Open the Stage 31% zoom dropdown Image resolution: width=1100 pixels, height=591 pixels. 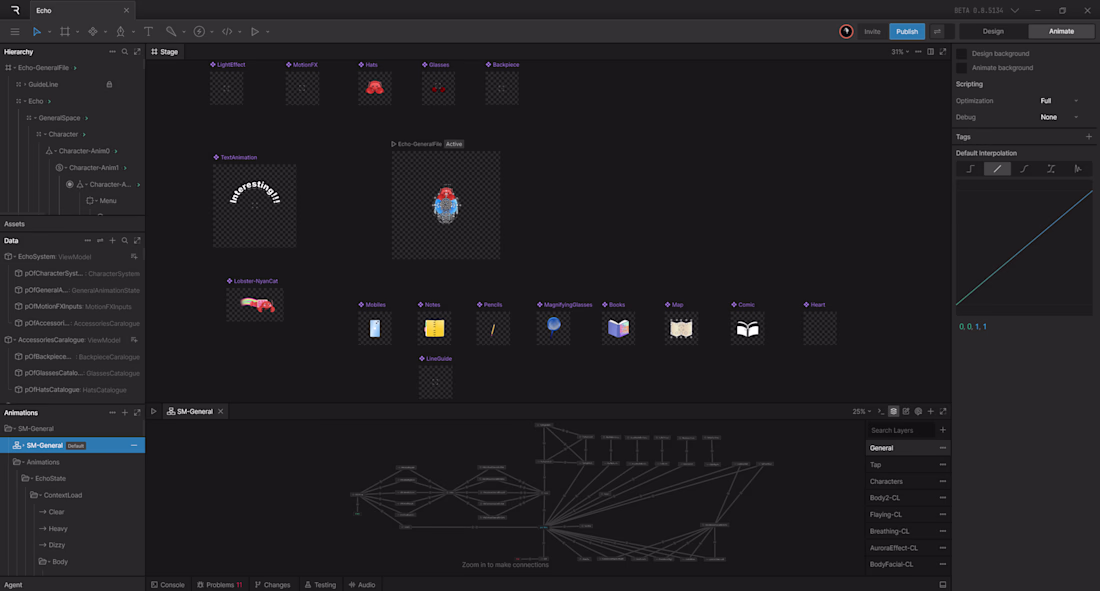(900, 52)
